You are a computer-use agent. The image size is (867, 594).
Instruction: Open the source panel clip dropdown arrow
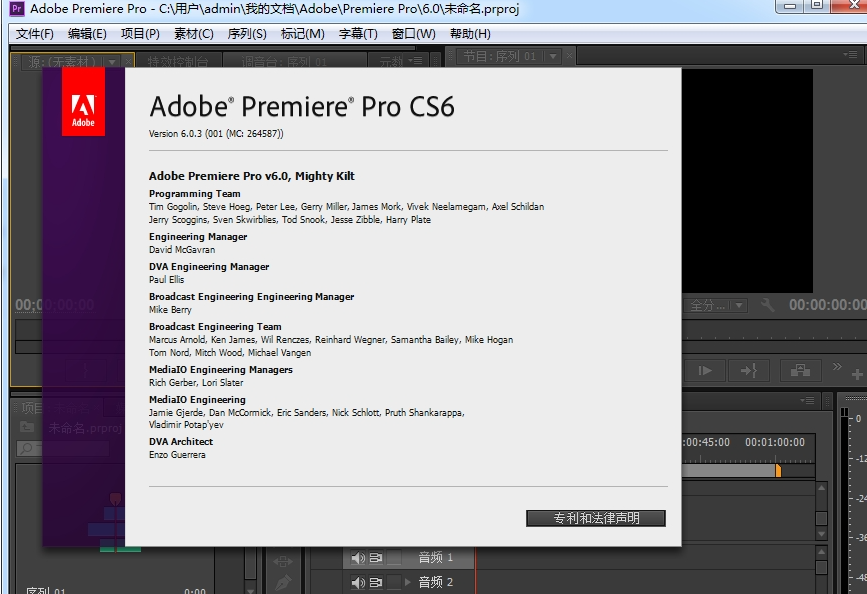112,61
